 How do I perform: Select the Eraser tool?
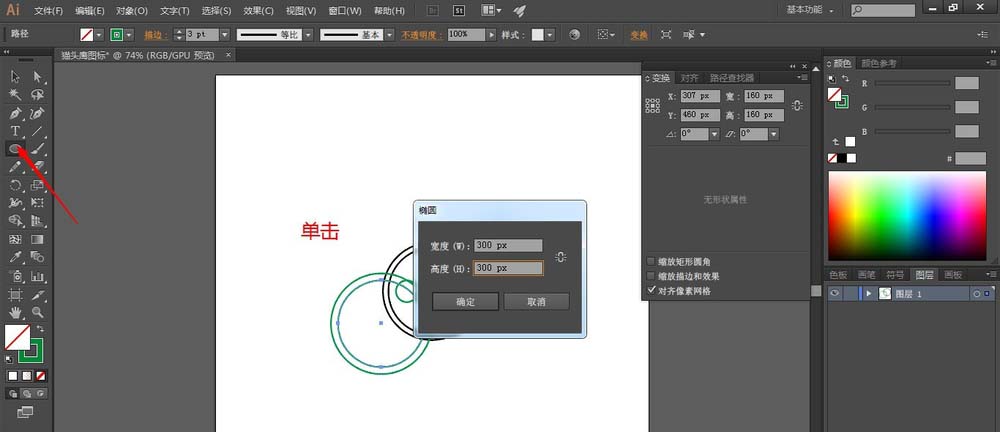point(37,167)
